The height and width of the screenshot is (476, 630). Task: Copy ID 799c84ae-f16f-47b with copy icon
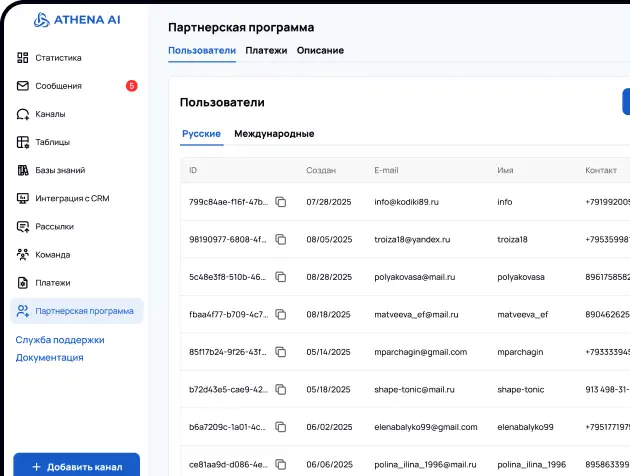(281, 202)
